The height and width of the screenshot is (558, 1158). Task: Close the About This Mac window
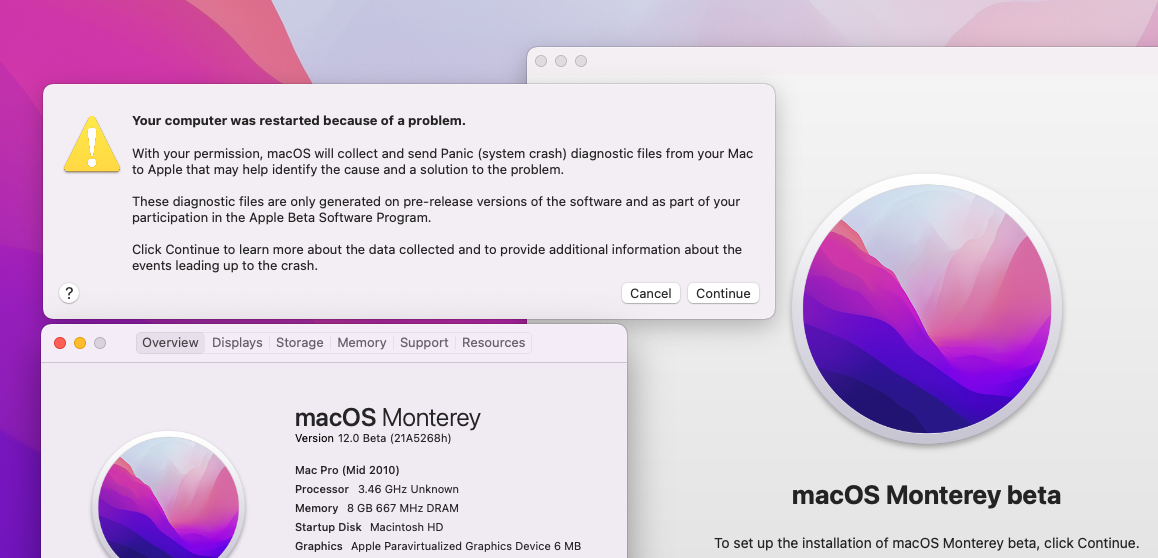click(x=61, y=343)
